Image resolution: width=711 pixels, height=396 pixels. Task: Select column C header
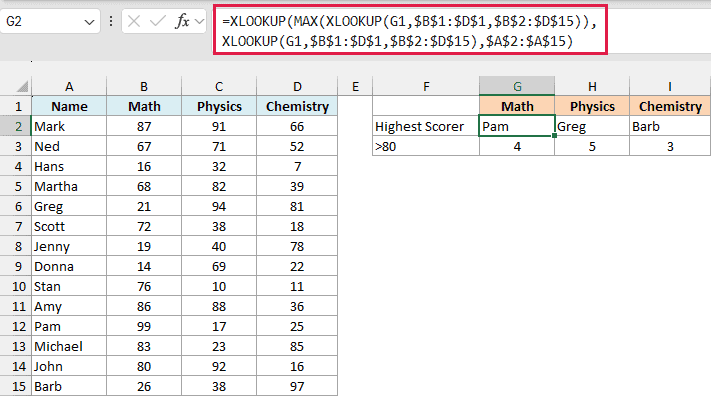coord(219,86)
